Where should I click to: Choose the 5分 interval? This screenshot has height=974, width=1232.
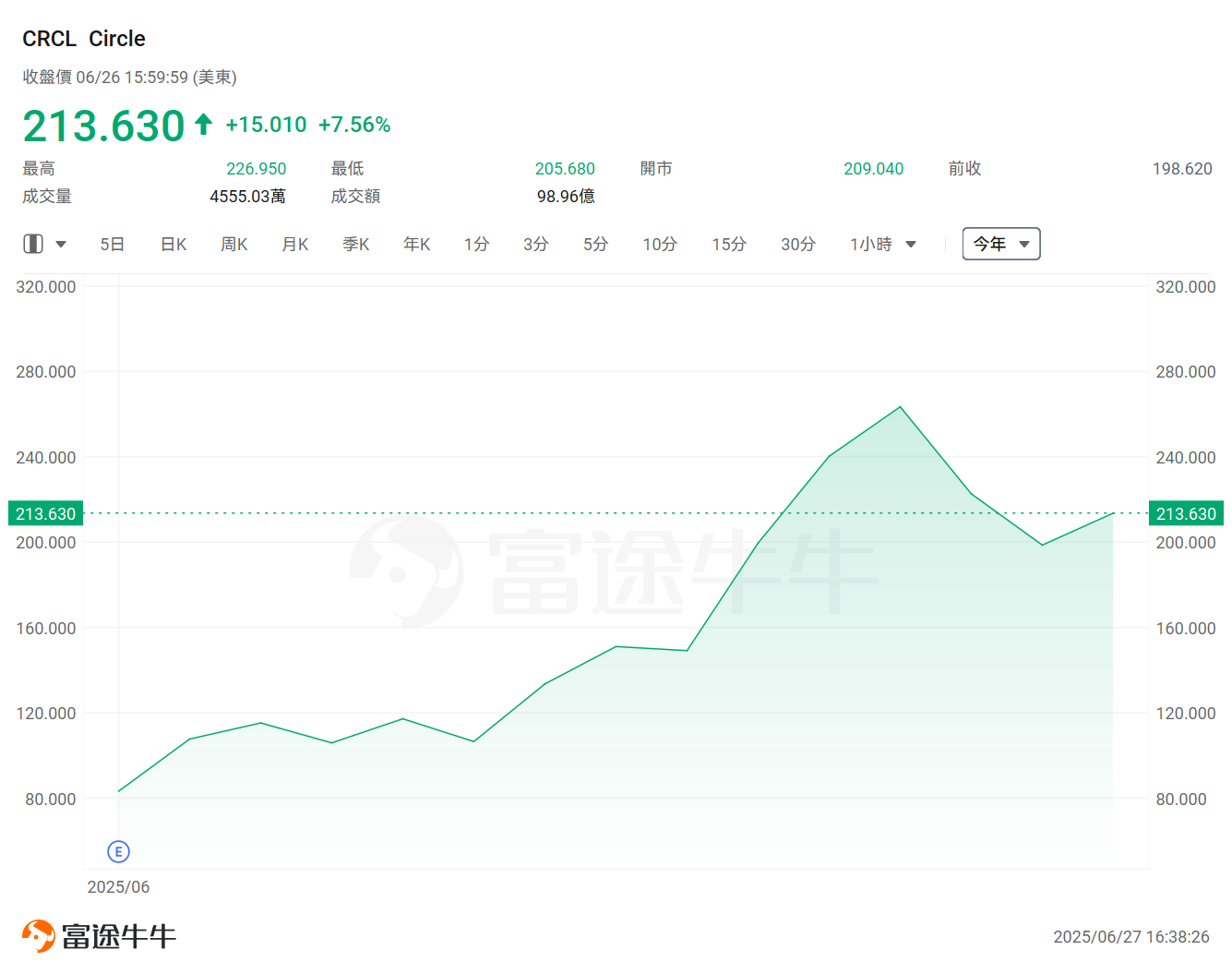pos(595,245)
